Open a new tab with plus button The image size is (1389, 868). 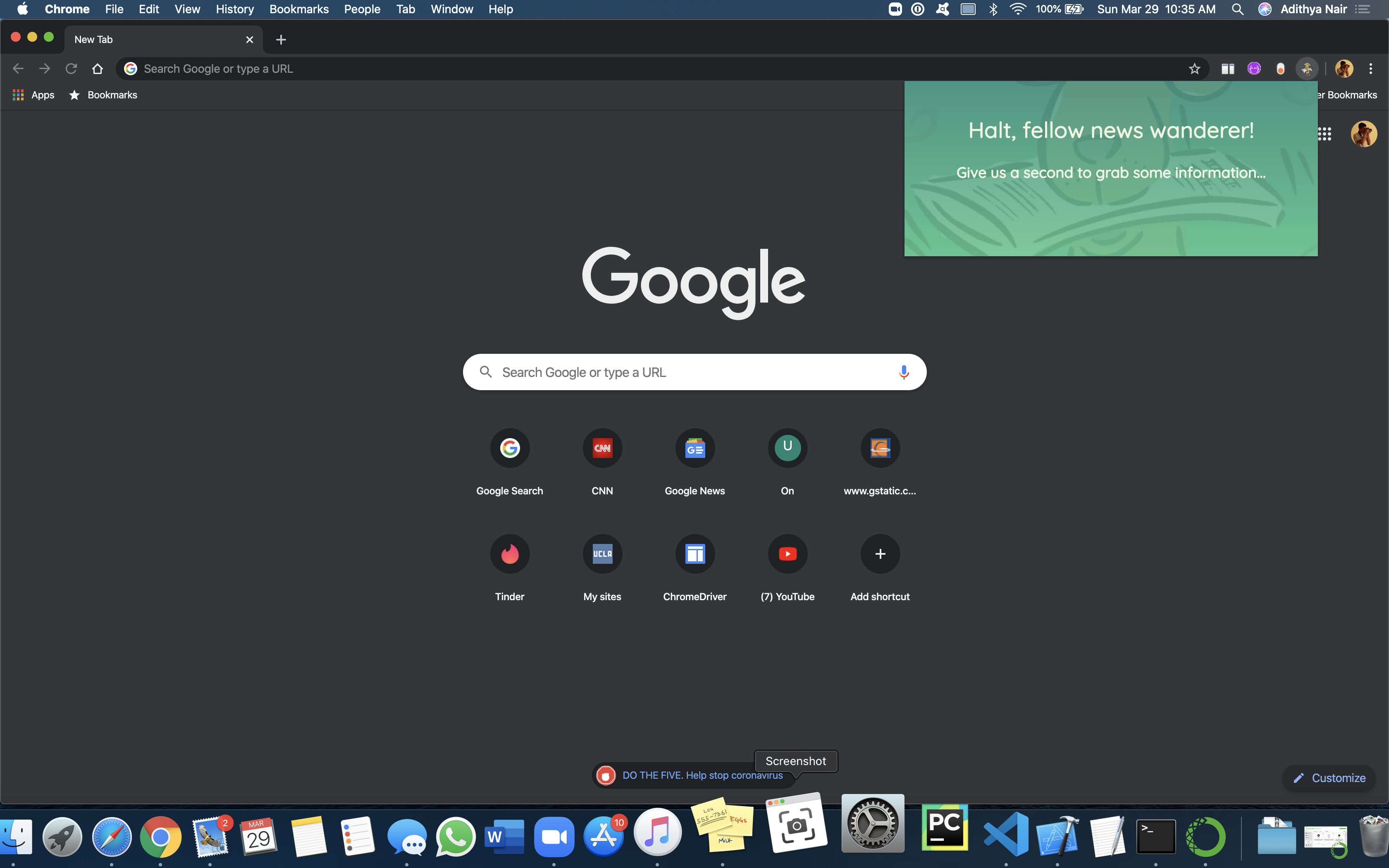281,40
